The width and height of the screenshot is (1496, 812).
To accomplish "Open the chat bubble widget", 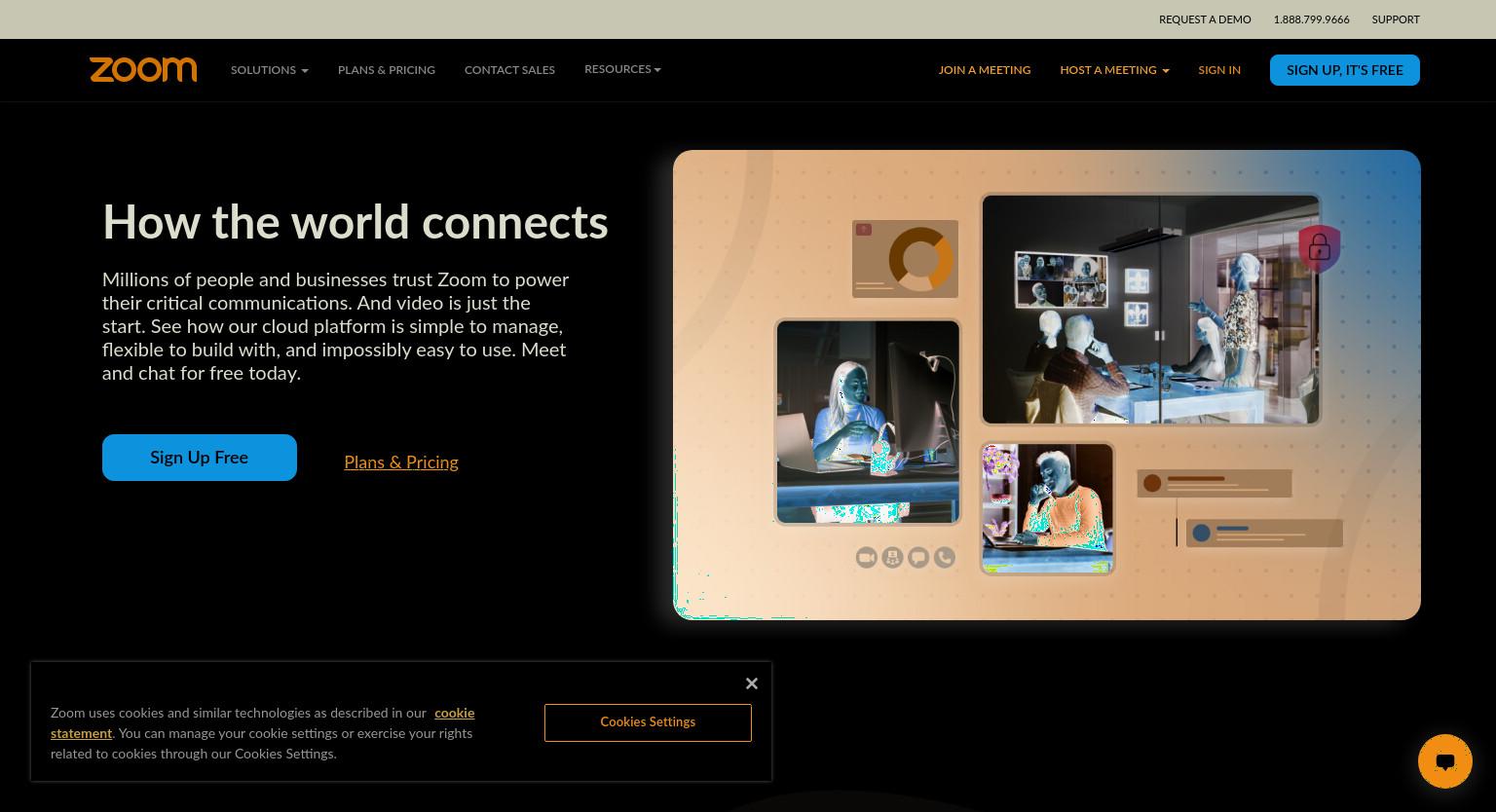I will click(1444, 761).
